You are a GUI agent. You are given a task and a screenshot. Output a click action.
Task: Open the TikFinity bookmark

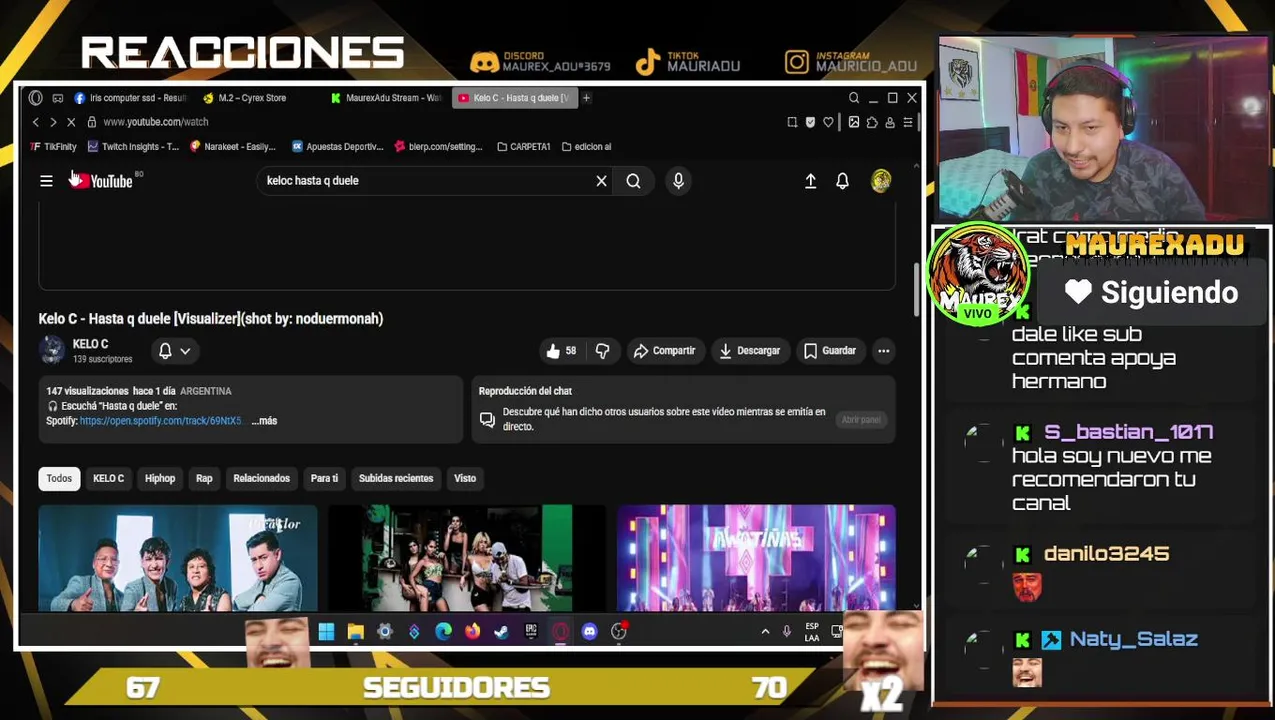click(x=54, y=147)
